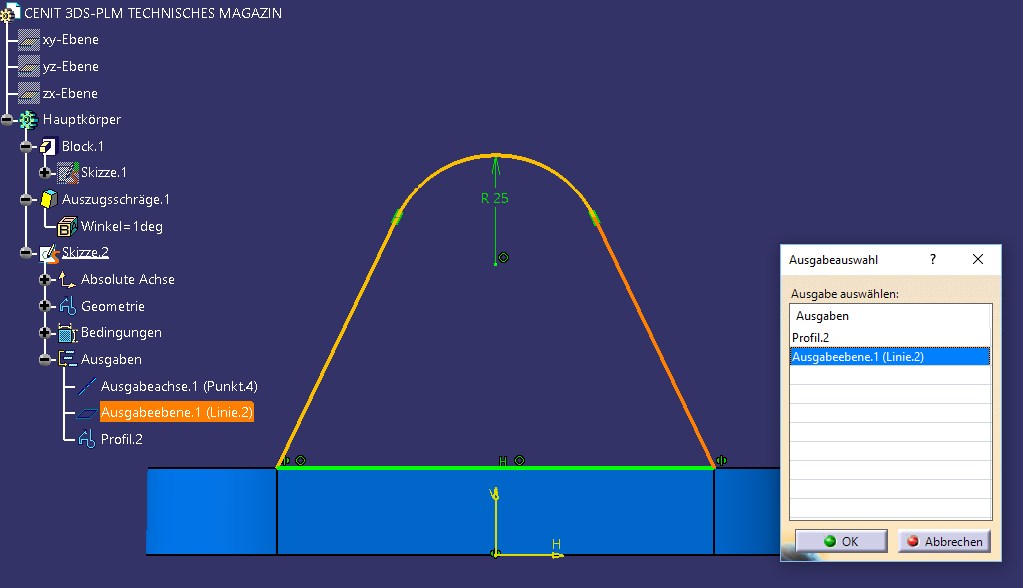Viewport: 1023px width, 588px height.
Task: Click the Skizze.2 sketch icon
Action: [x=49, y=253]
